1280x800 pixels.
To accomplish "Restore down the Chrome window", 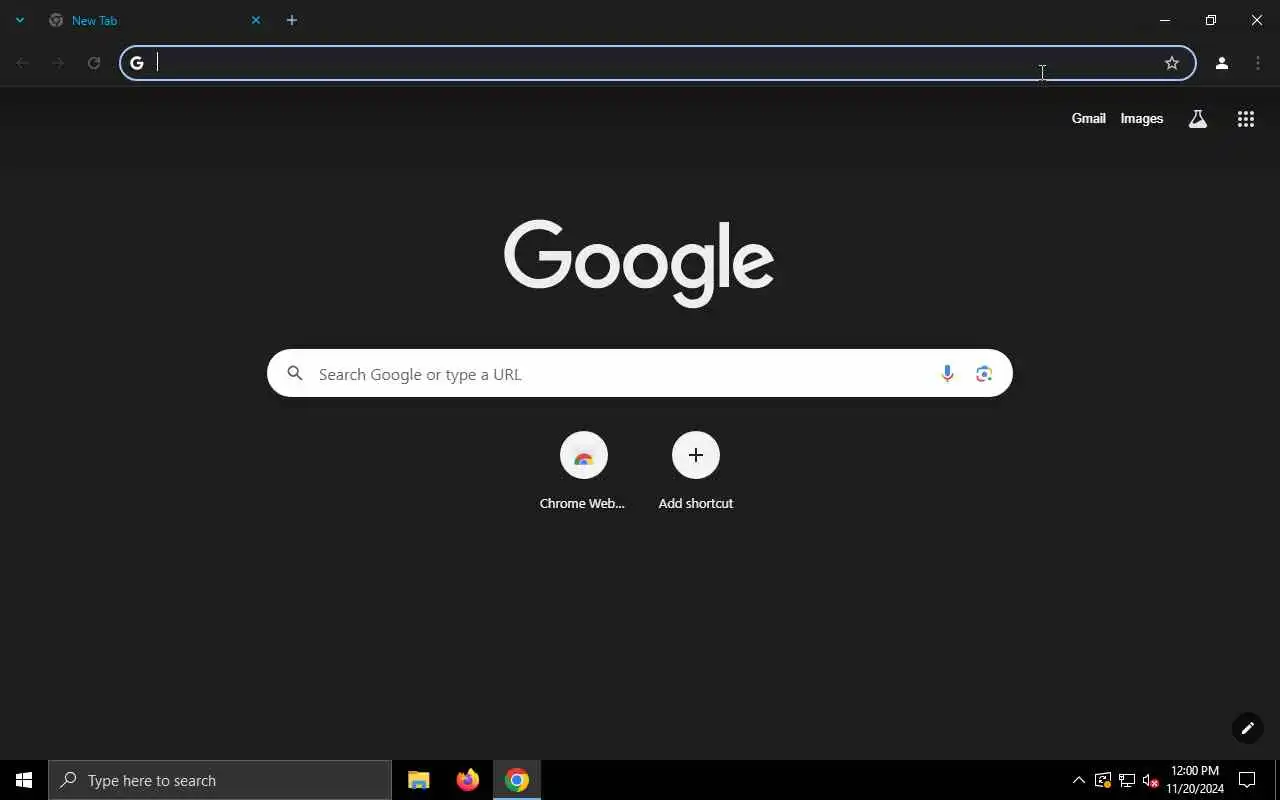I will pos(1211,20).
